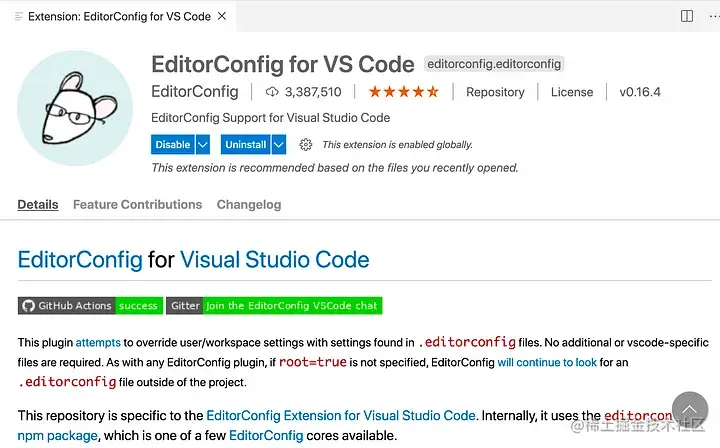Click the GitHub Actions success badge
Image resolution: width=720 pixels, height=448 pixels.
[x=89, y=306]
